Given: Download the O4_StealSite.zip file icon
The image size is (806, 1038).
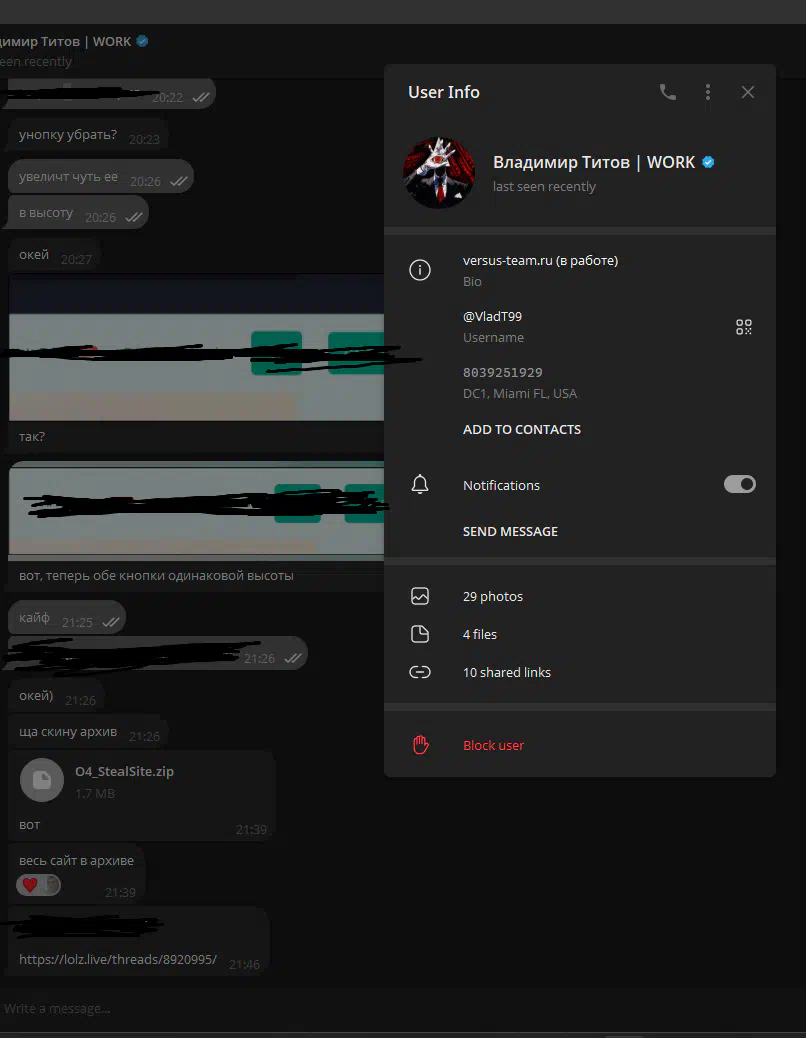Looking at the screenshot, I should 42,781.
